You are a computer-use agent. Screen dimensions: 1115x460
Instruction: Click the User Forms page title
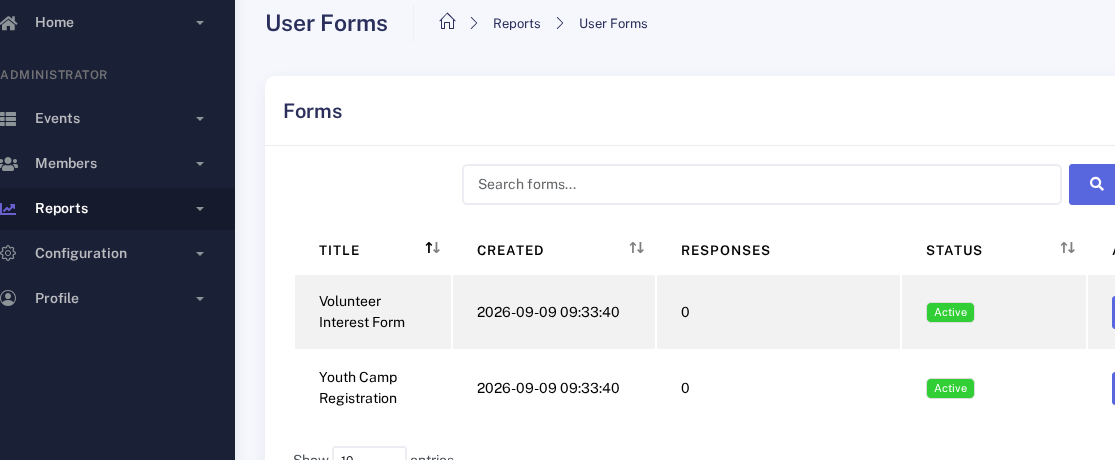point(326,23)
